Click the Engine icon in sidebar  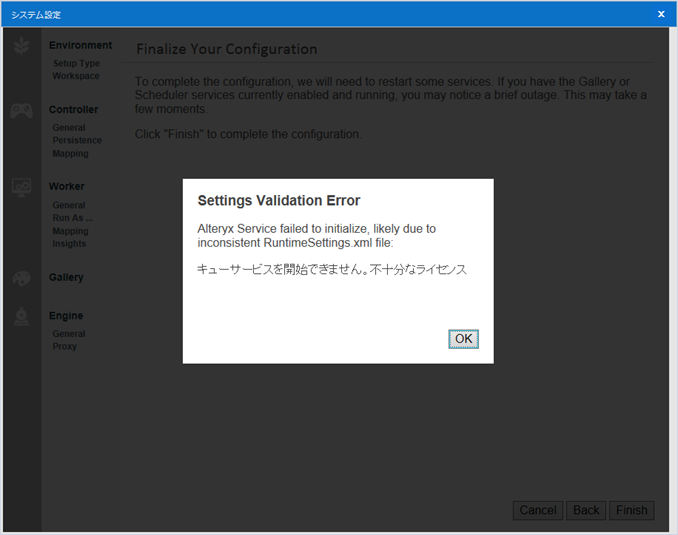[x=21, y=317]
